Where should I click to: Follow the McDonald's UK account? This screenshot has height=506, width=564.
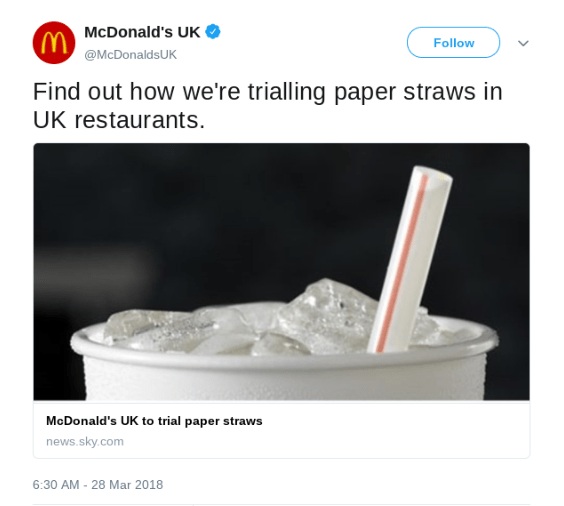tap(453, 42)
